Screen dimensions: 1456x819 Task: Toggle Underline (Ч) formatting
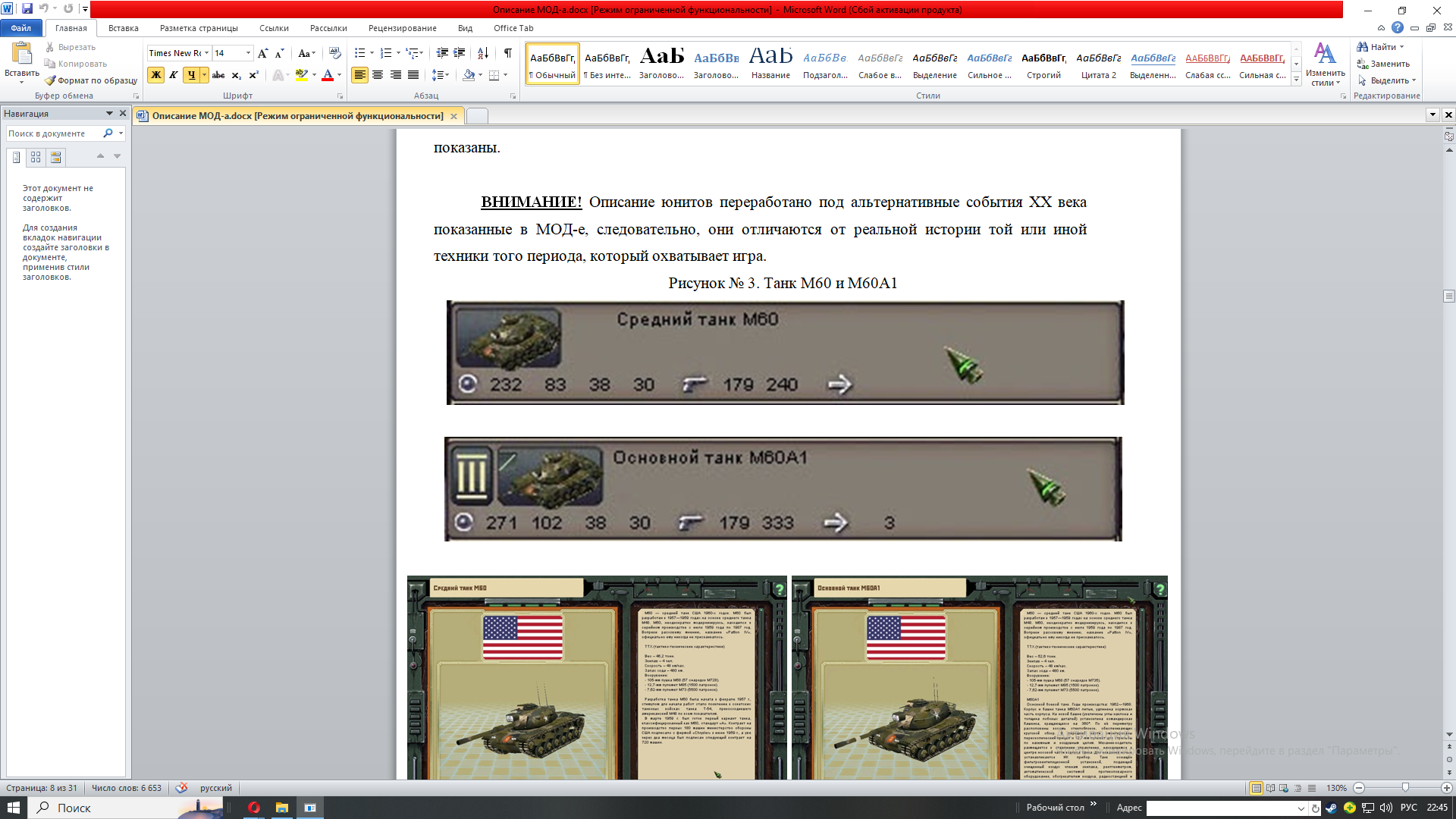pos(191,75)
